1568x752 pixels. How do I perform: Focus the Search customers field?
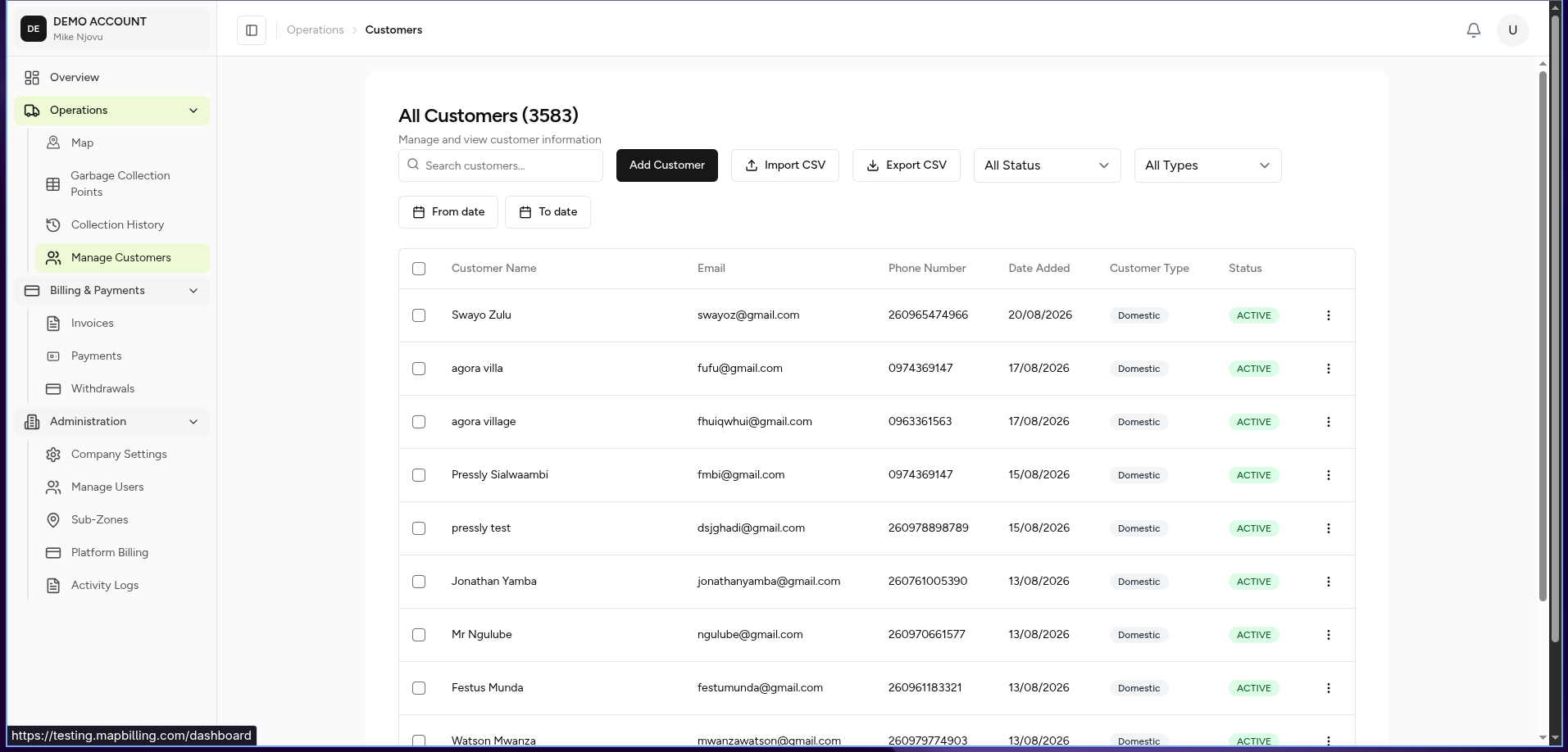coord(501,165)
